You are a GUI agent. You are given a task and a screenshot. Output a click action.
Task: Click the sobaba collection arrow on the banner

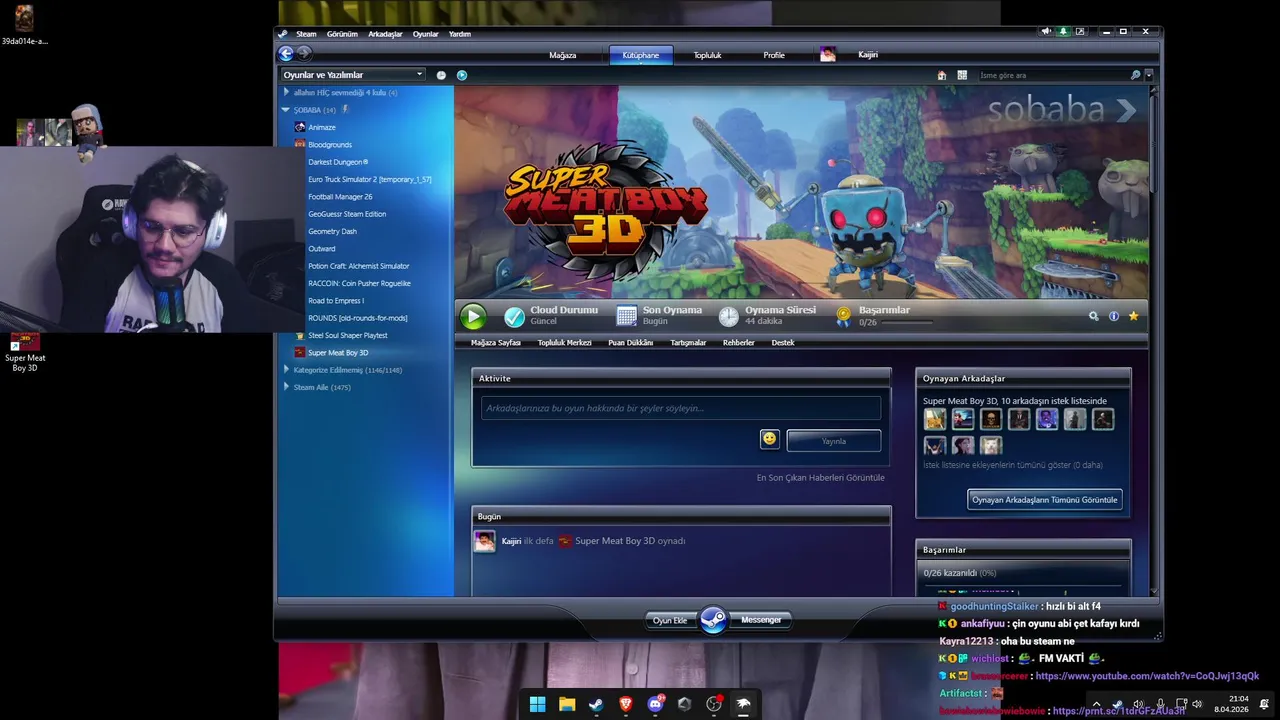[1126, 110]
